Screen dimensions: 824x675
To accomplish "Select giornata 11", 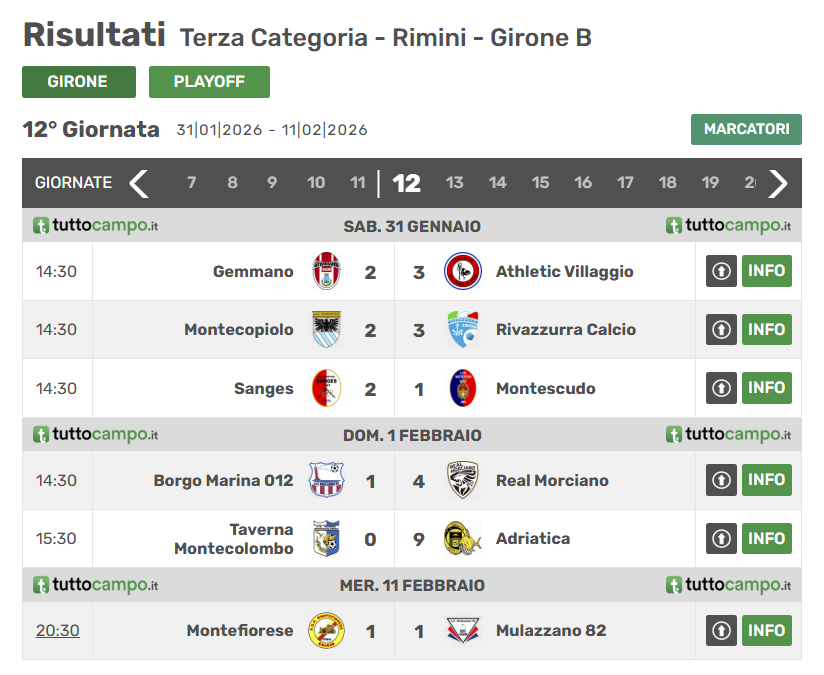I will tap(358, 183).
